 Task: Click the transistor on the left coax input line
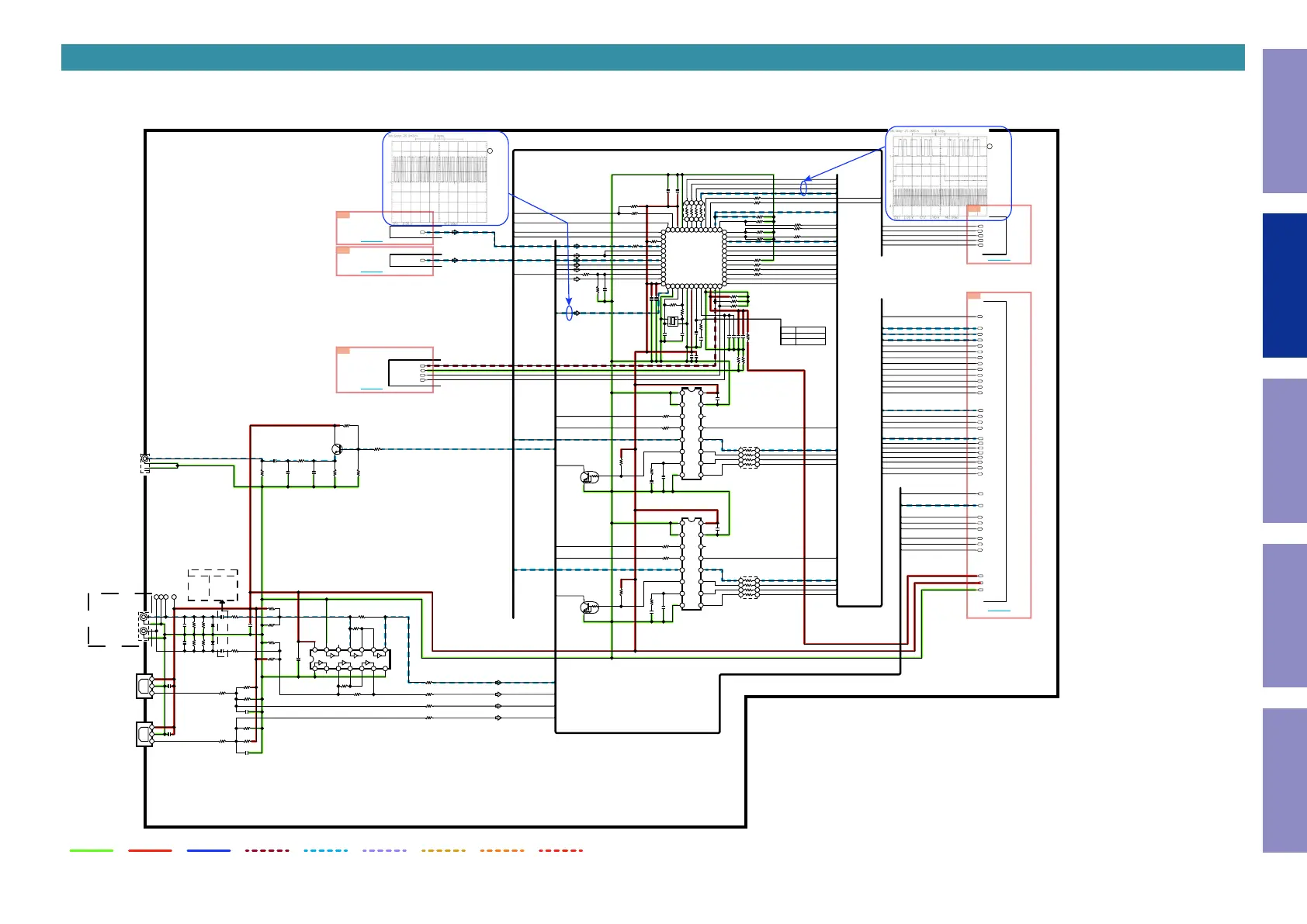click(337, 449)
